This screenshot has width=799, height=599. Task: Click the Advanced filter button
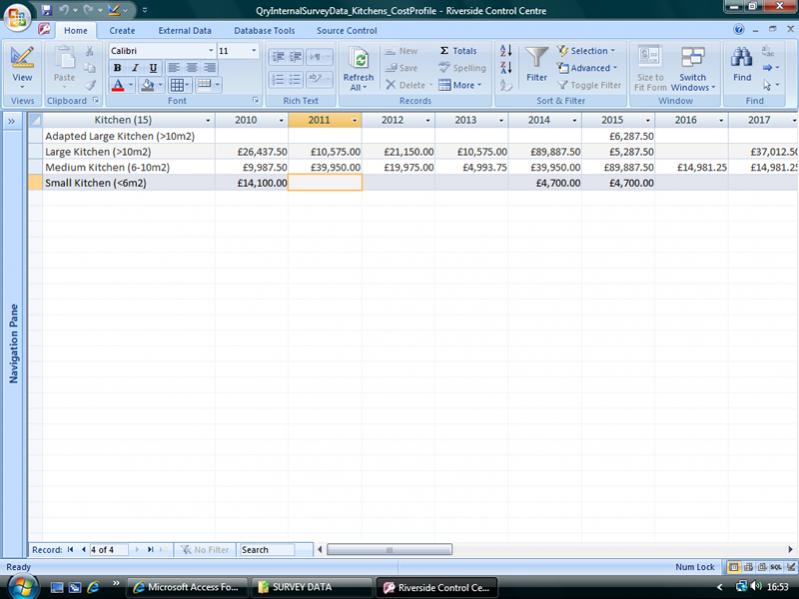coord(588,68)
